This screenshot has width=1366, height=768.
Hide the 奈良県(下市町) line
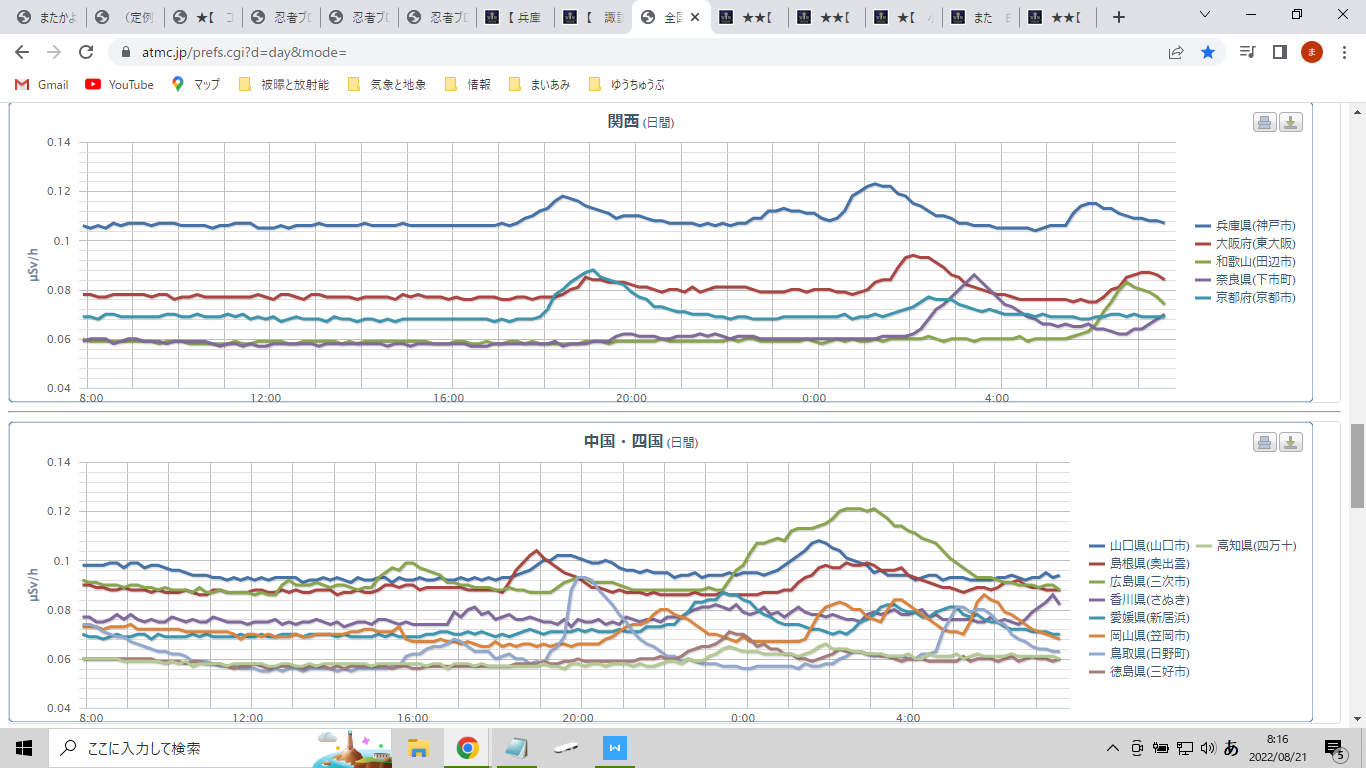click(1246, 279)
